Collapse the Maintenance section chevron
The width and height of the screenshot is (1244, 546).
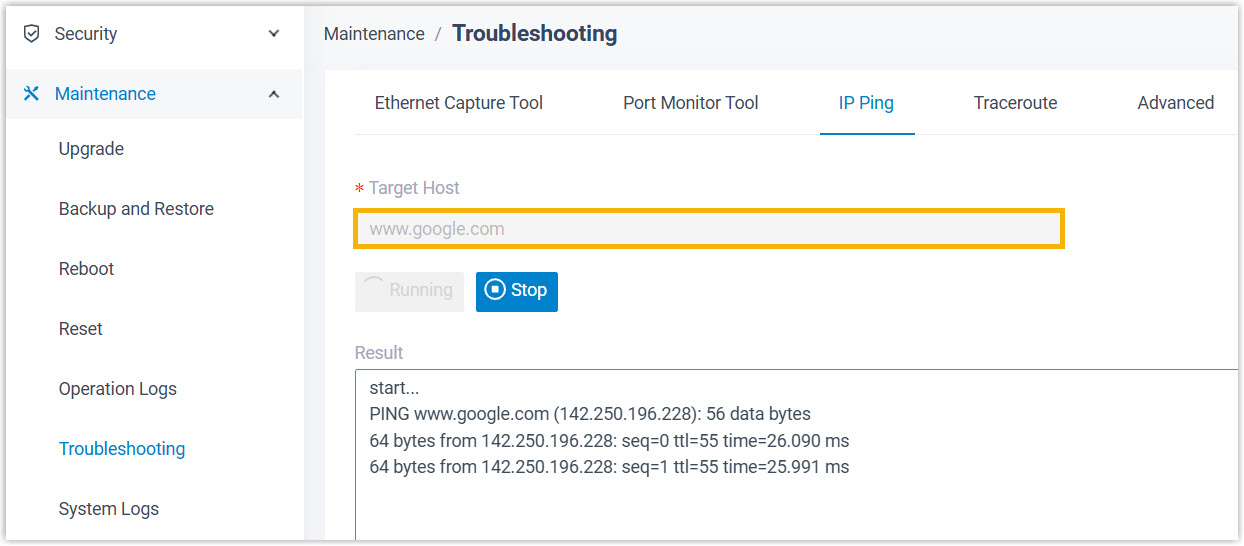point(274,94)
